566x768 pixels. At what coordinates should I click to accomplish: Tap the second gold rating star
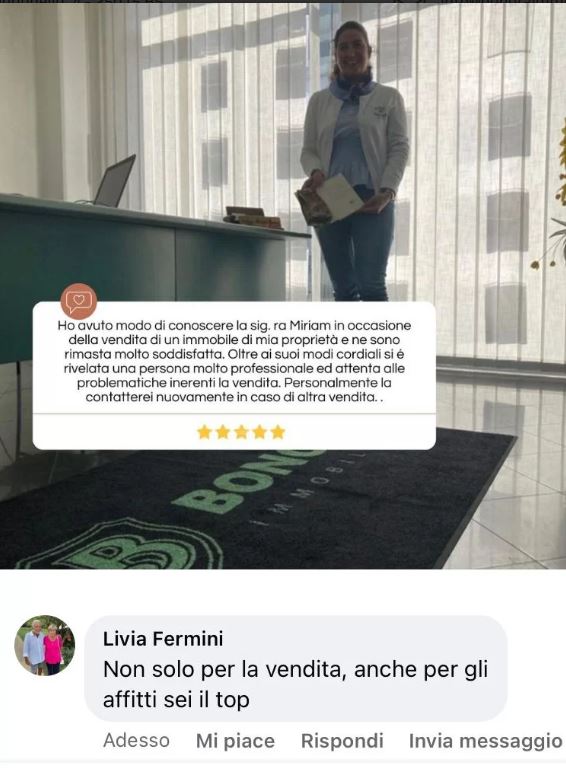tap(222, 432)
